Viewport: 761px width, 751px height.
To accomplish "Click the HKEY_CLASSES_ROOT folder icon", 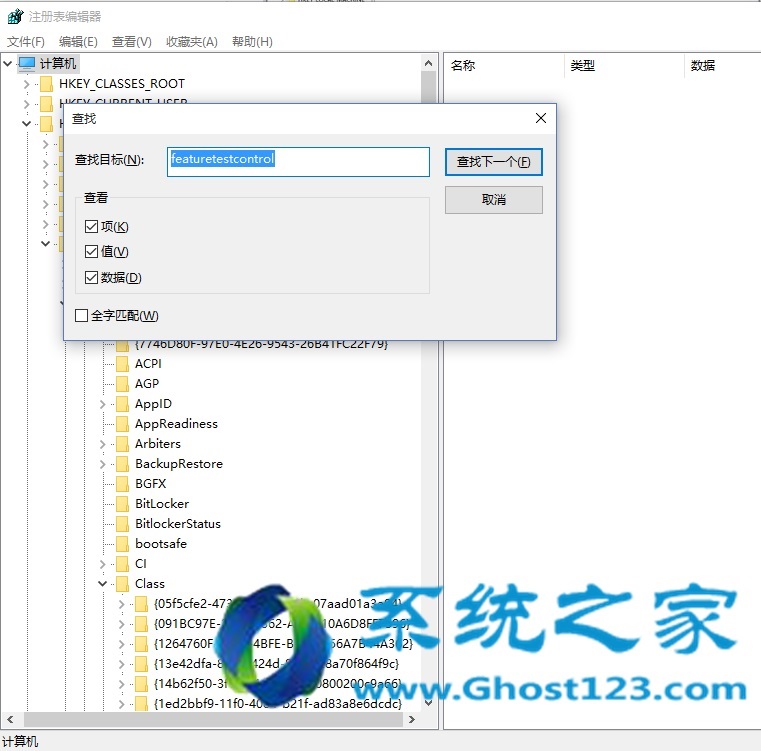I will [47, 84].
